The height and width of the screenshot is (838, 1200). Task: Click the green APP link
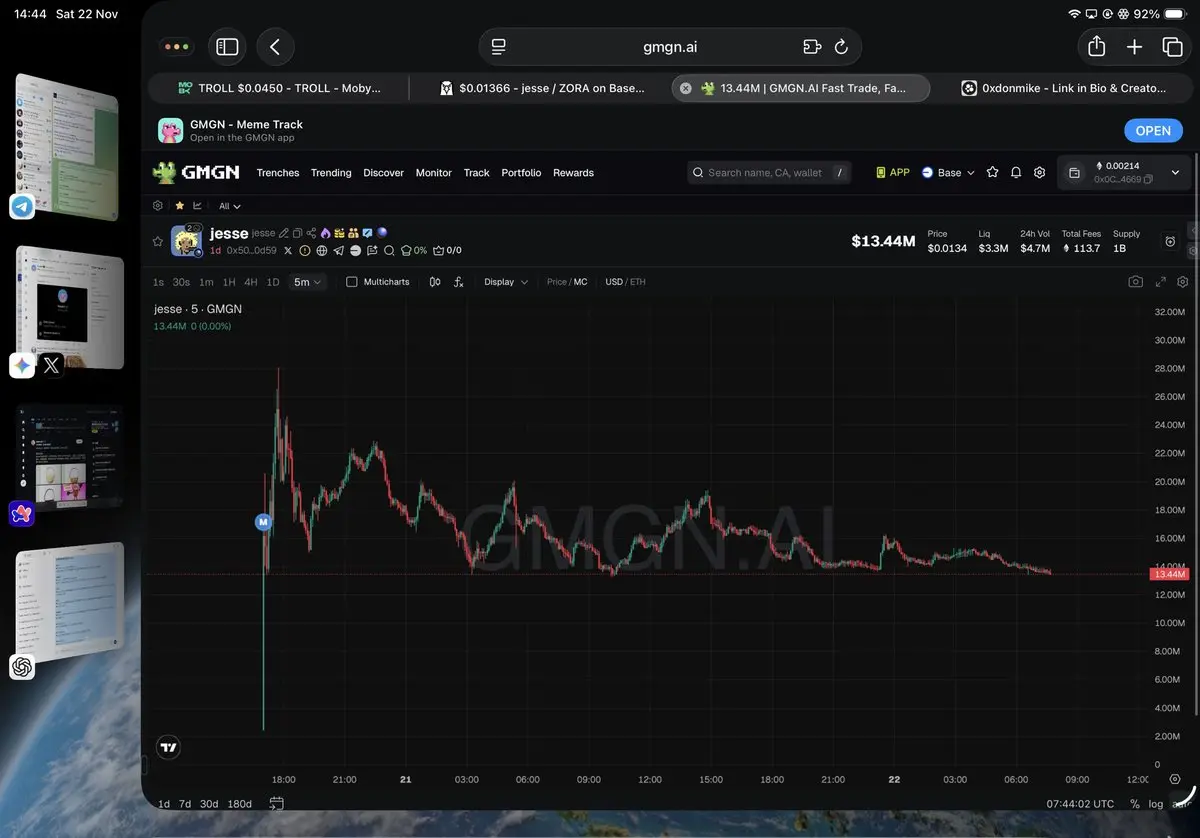(893, 172)
